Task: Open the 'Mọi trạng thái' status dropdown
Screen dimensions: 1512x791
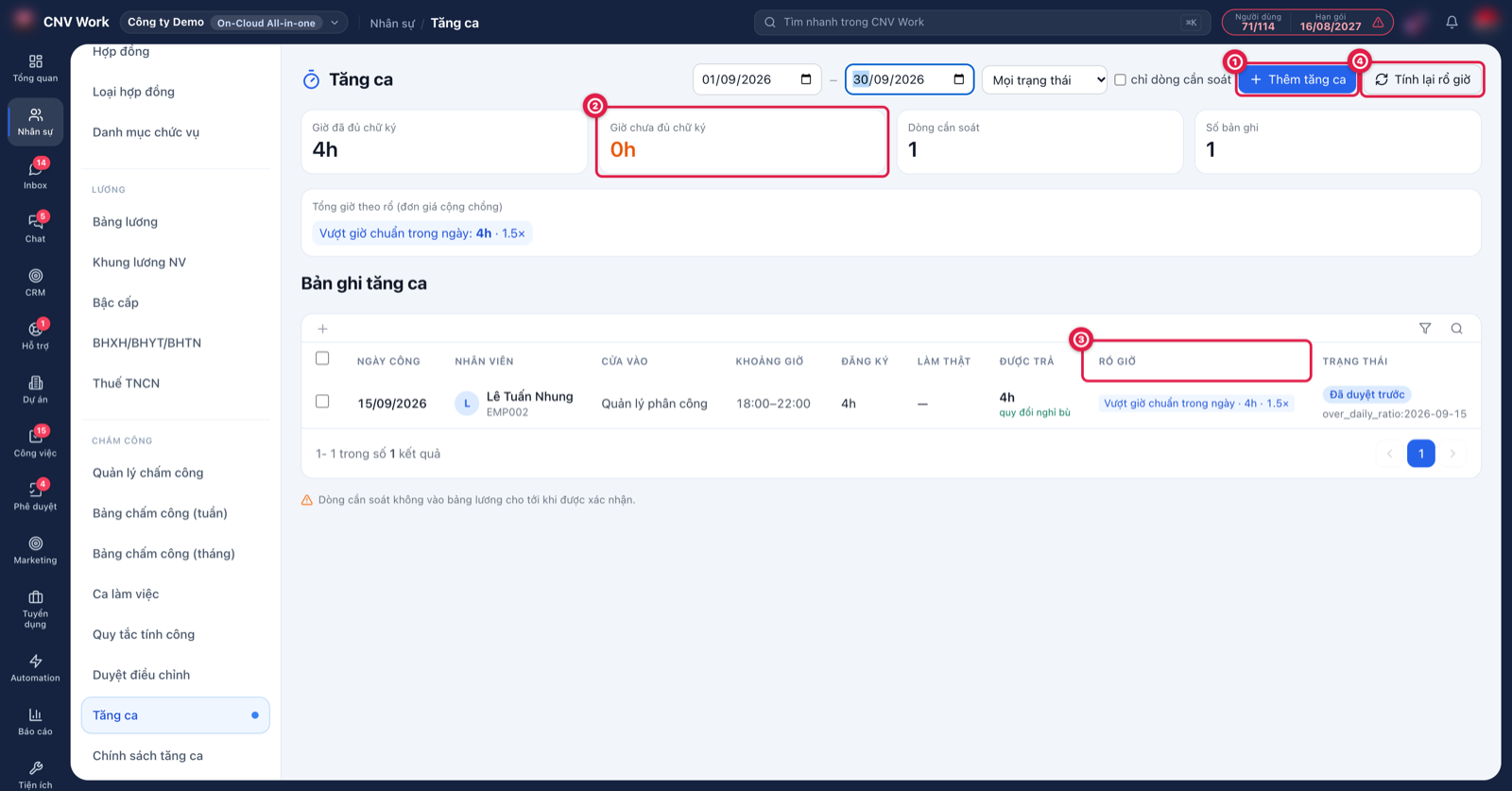Action: click(x=1044, y=79)
